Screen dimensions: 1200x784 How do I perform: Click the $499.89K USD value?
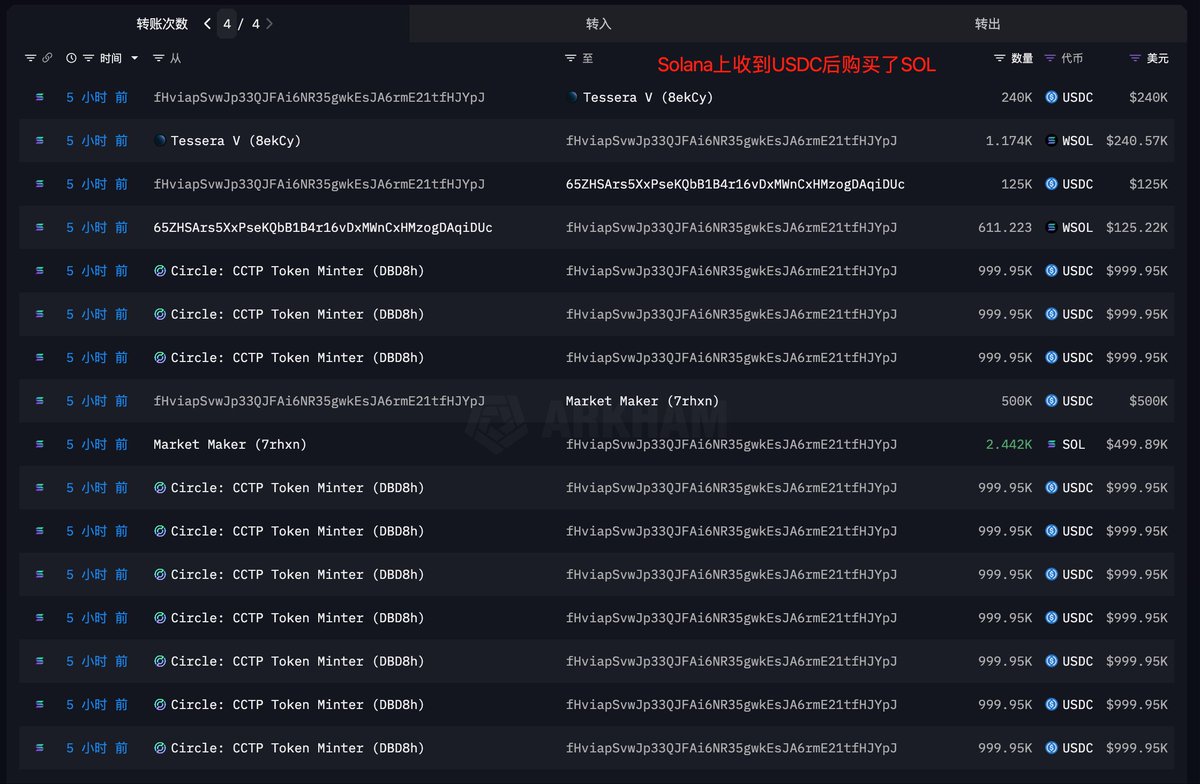click(x=1137, y=444)
